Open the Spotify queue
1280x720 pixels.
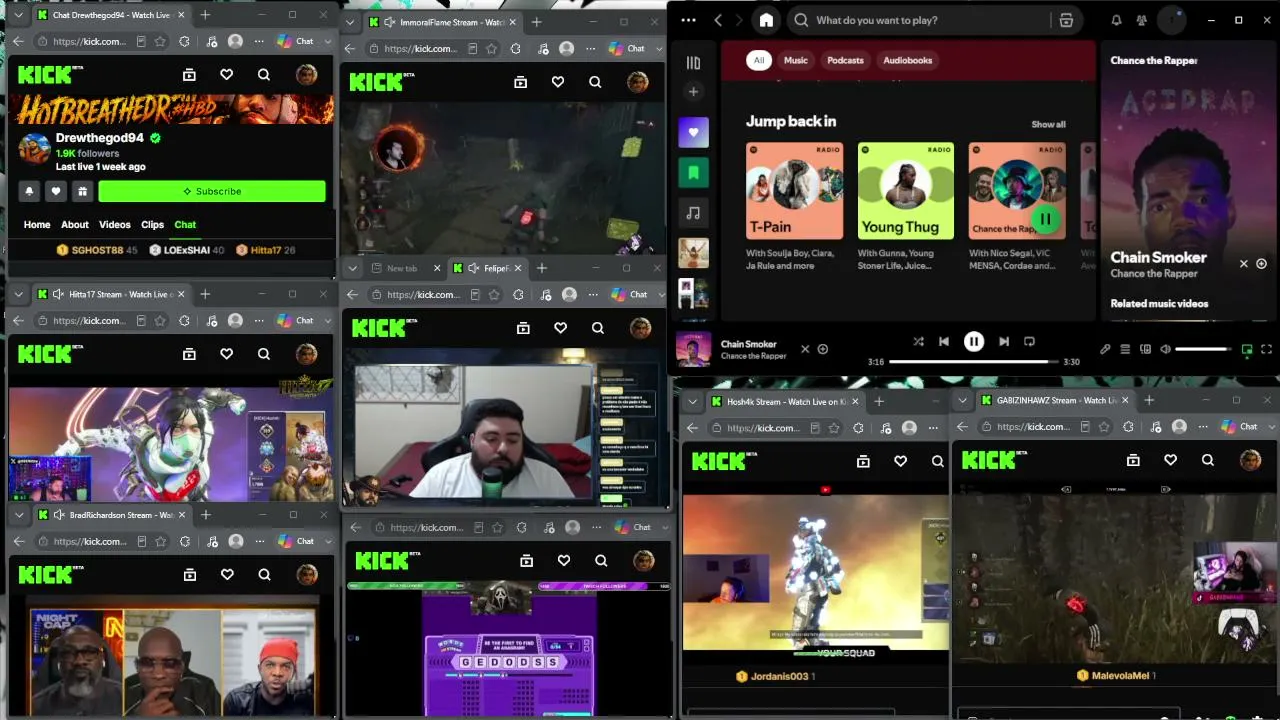[1125, 349]
